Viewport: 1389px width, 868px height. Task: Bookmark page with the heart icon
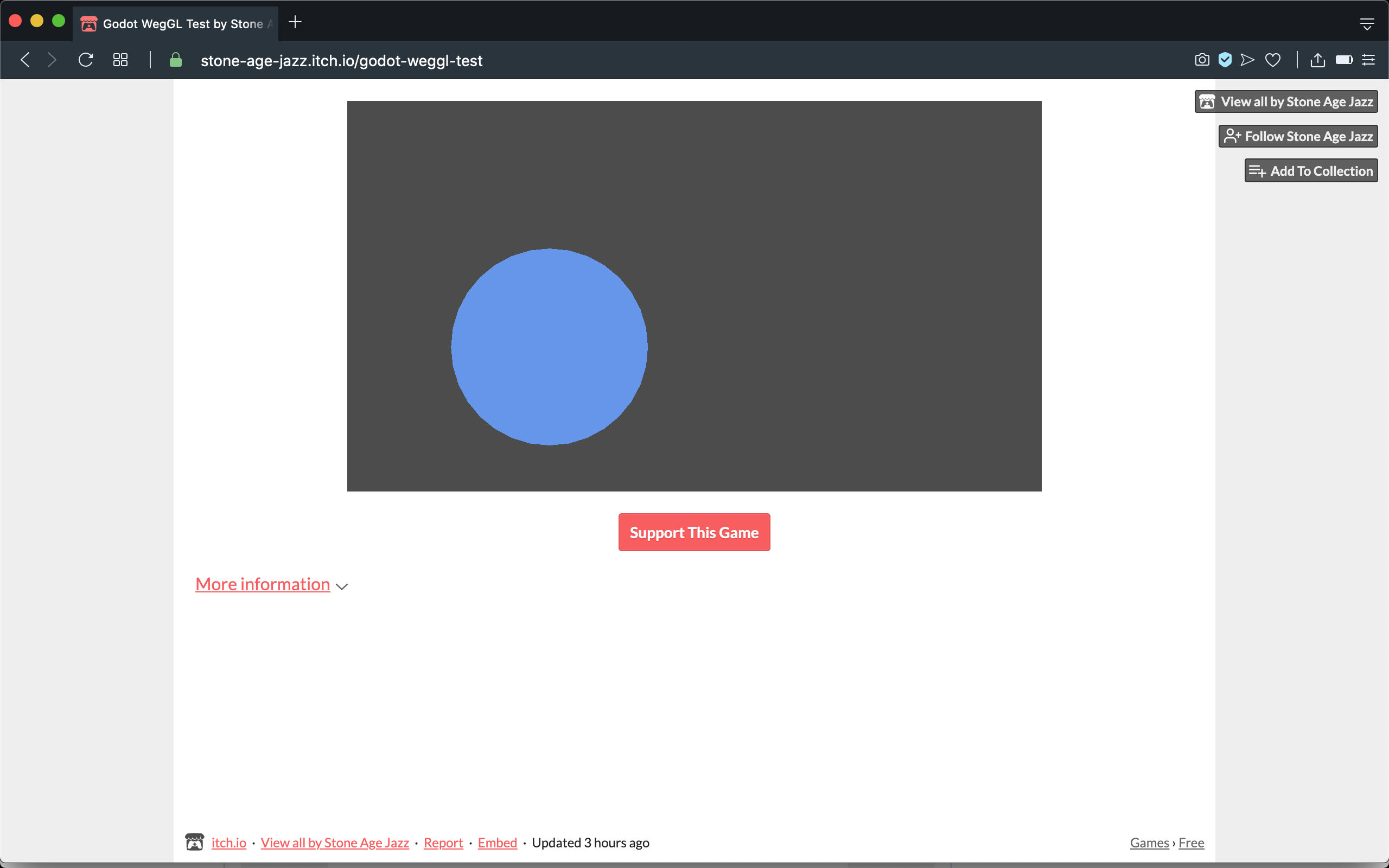tap(1272, 60)
